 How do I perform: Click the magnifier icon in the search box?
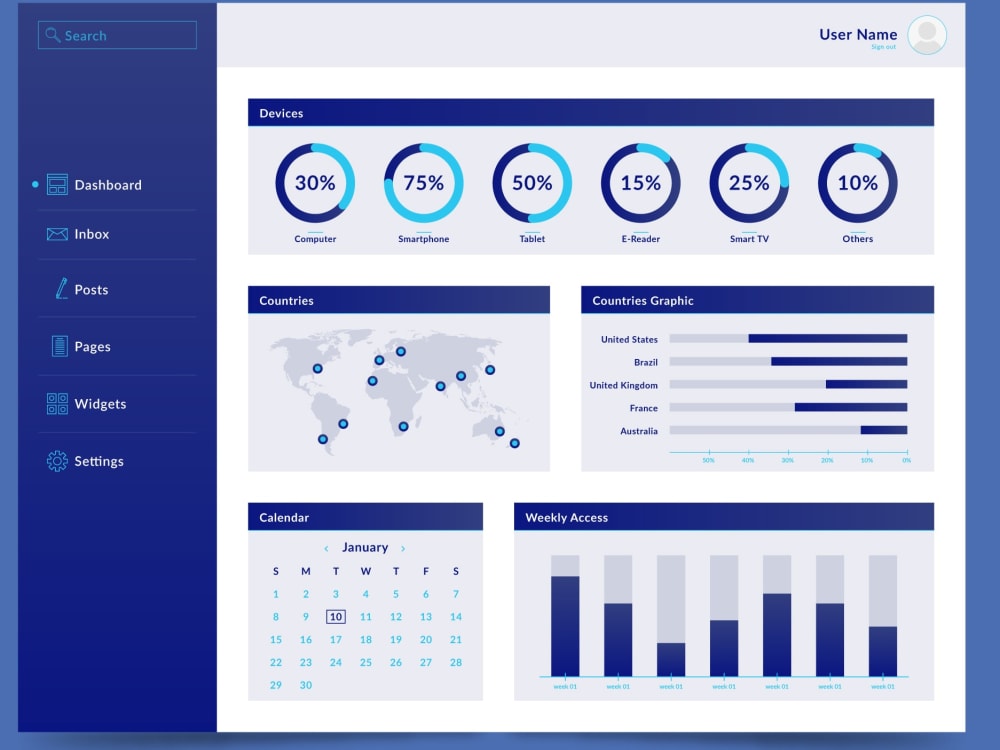[52, 34]
